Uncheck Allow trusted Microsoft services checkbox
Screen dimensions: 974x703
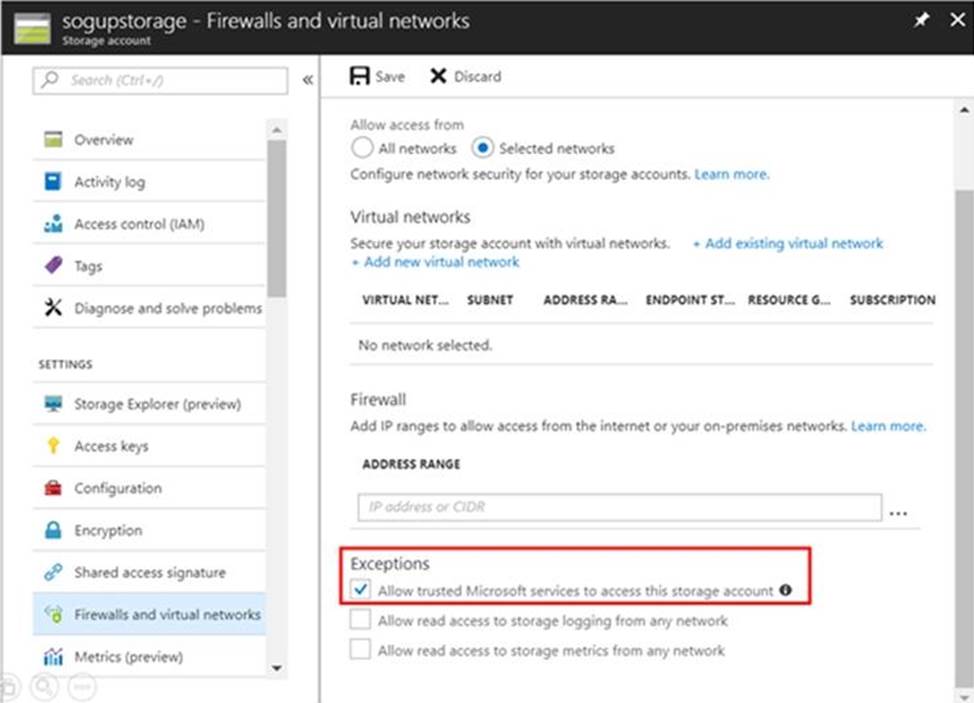coord(361,591)
